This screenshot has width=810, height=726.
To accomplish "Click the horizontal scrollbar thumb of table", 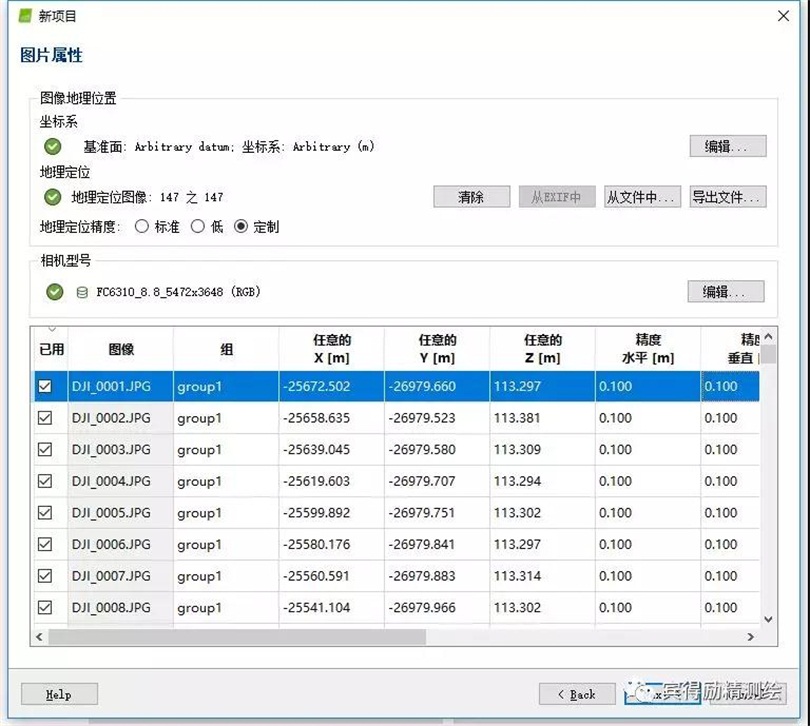I will click(237, 637).
